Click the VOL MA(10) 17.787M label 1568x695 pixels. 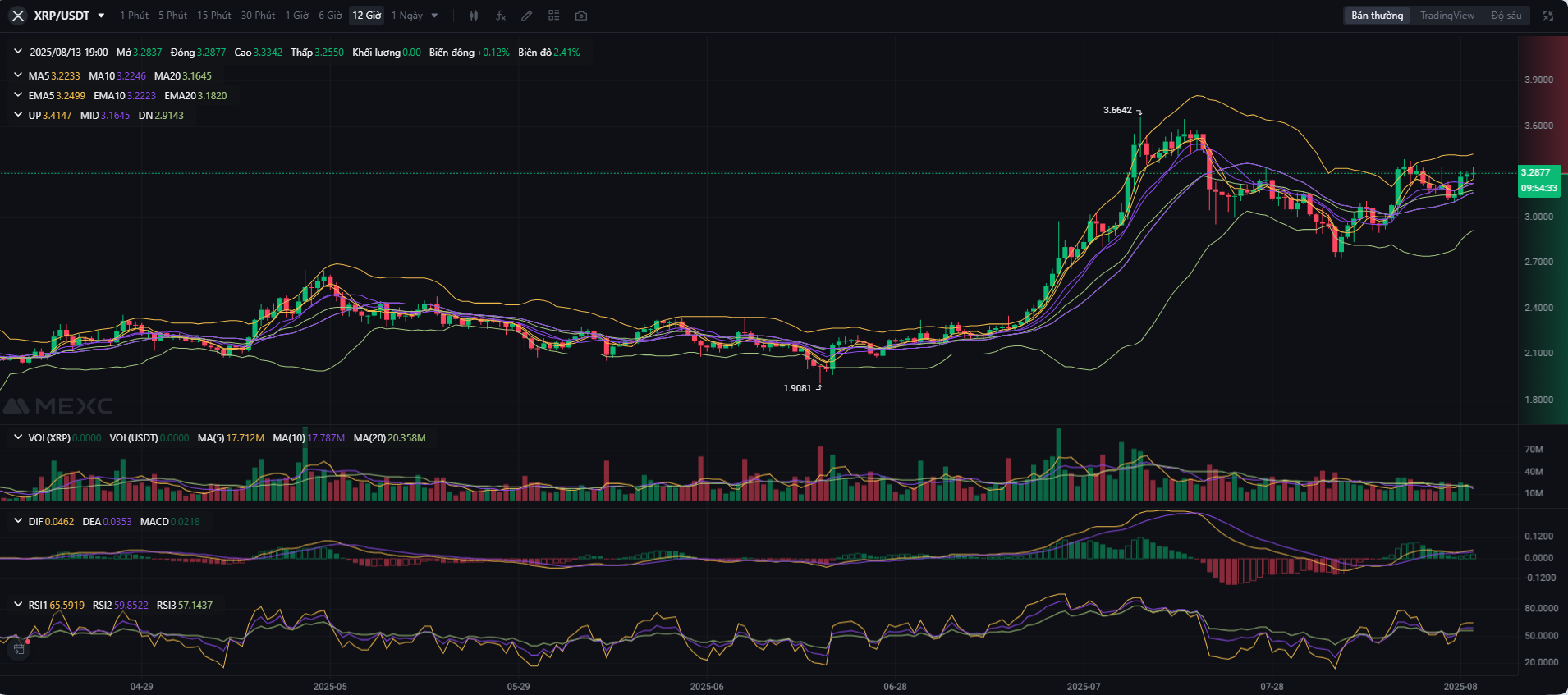pyautogui.click(x=309, y=438)
